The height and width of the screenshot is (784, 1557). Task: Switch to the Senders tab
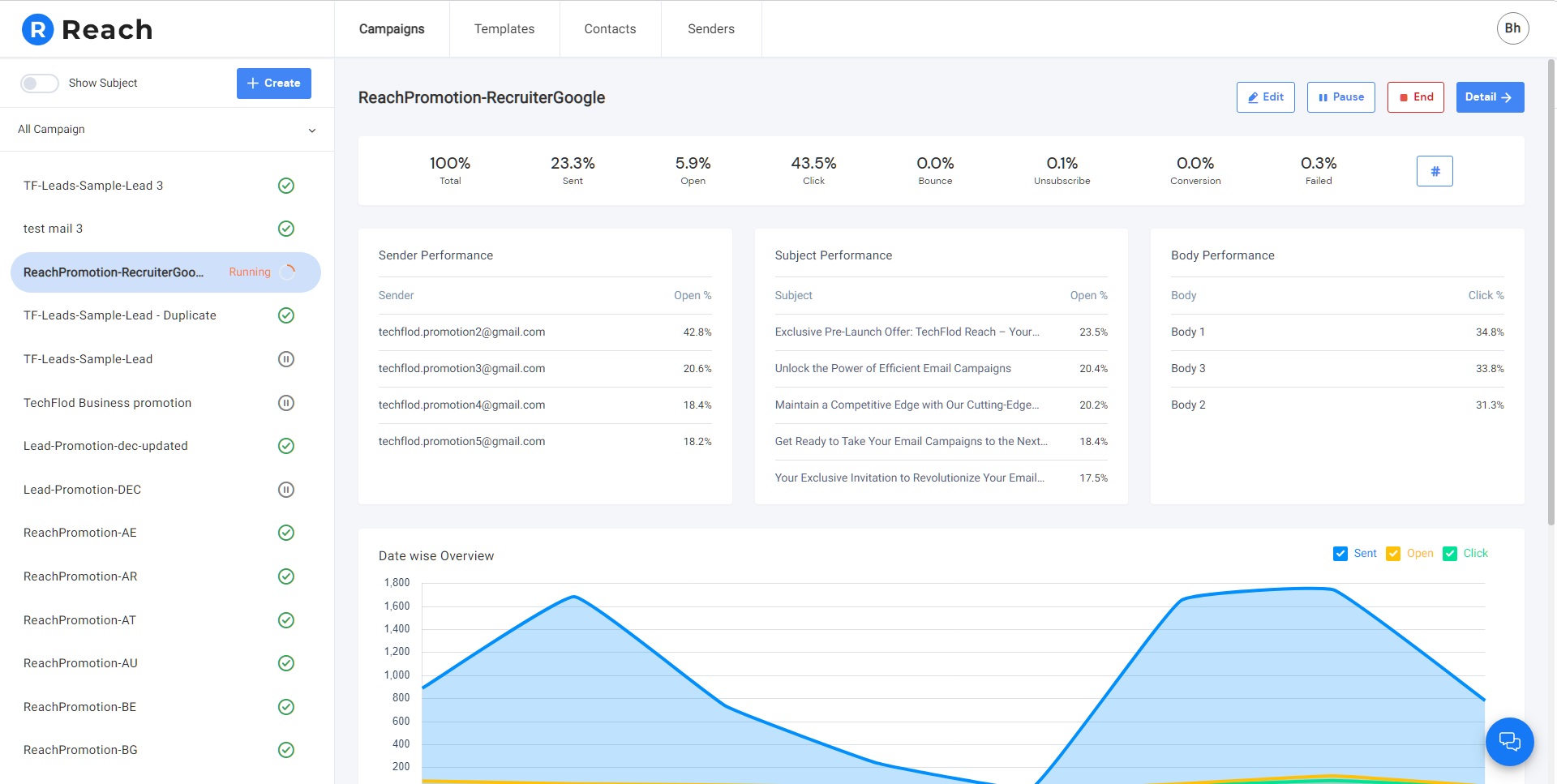tap(711, 29)
